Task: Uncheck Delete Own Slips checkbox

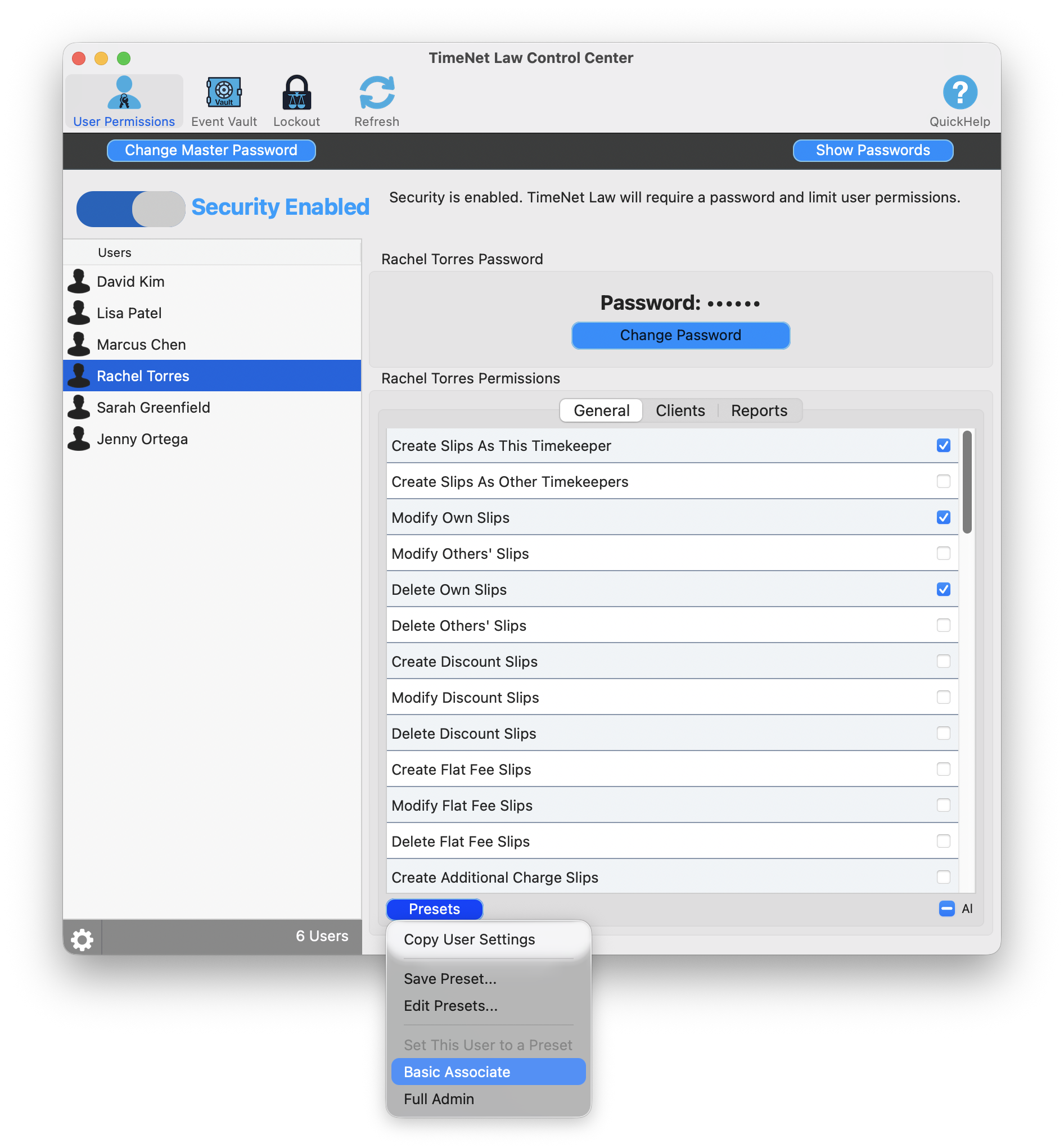Action: (943, 589)
